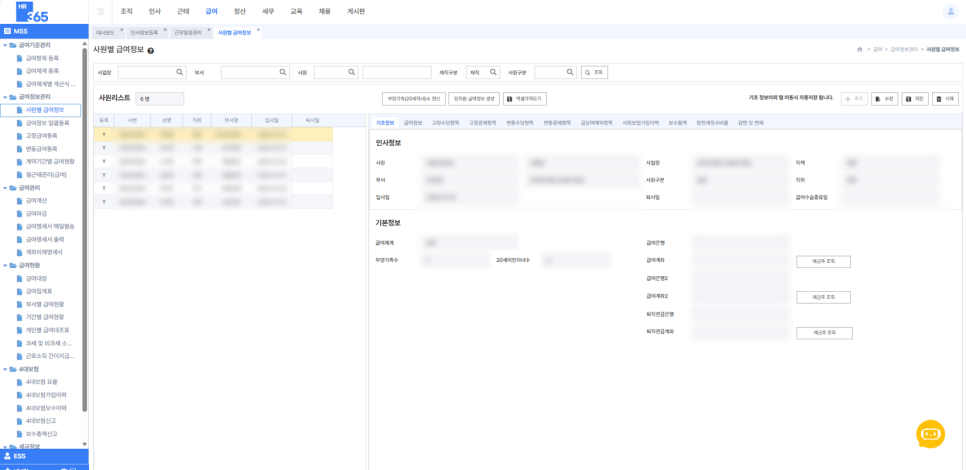Click the 엑셀가져오기 button
Viewport: 966px width, 470px height.
coord(525,99)
